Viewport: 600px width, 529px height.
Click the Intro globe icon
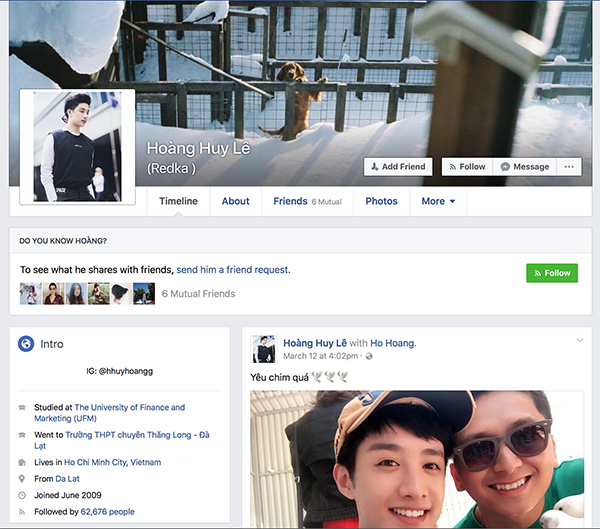point(27,344)
